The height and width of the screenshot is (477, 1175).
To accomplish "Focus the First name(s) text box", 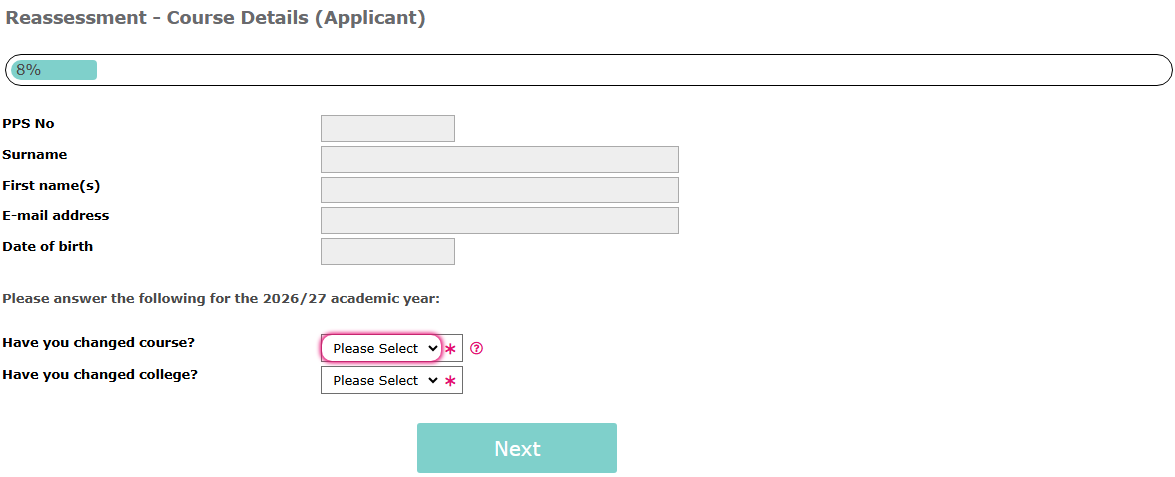I will pos(499,190).
